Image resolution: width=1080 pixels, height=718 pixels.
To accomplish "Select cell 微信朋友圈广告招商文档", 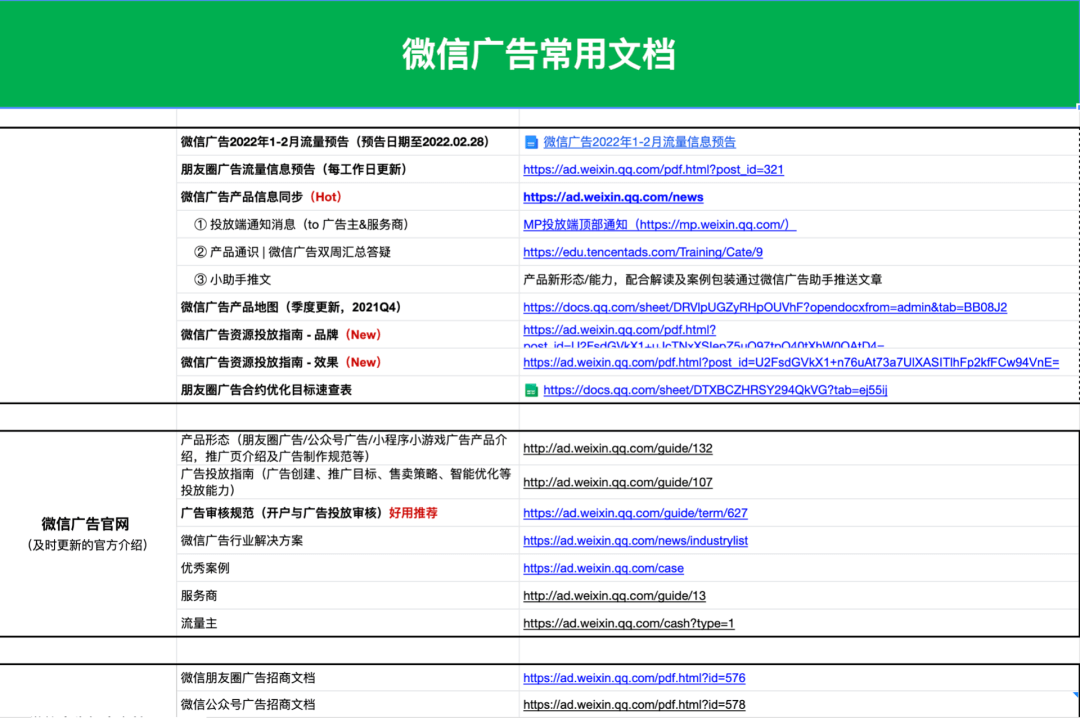I will tap(348, 678).
